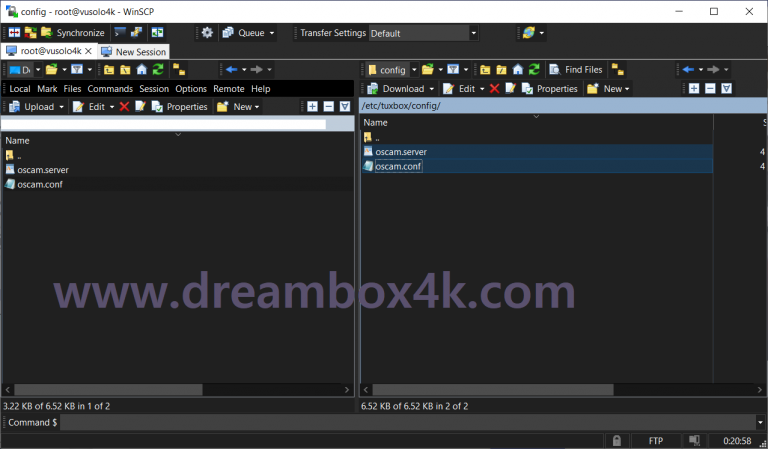Click local Unselect Files minus icon
This screenshot has width=768, height=449.
(329, 107)
